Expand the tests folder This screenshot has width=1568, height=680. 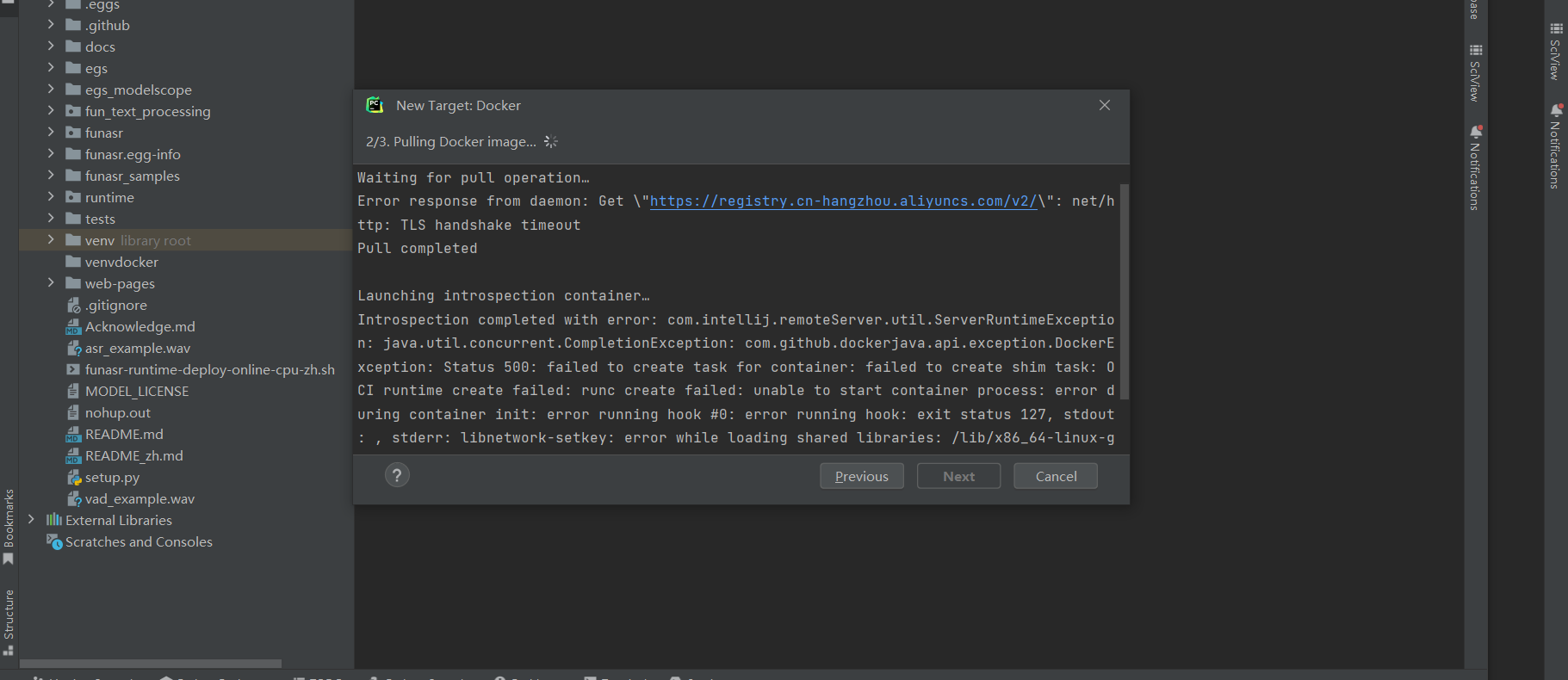(51, 219)
